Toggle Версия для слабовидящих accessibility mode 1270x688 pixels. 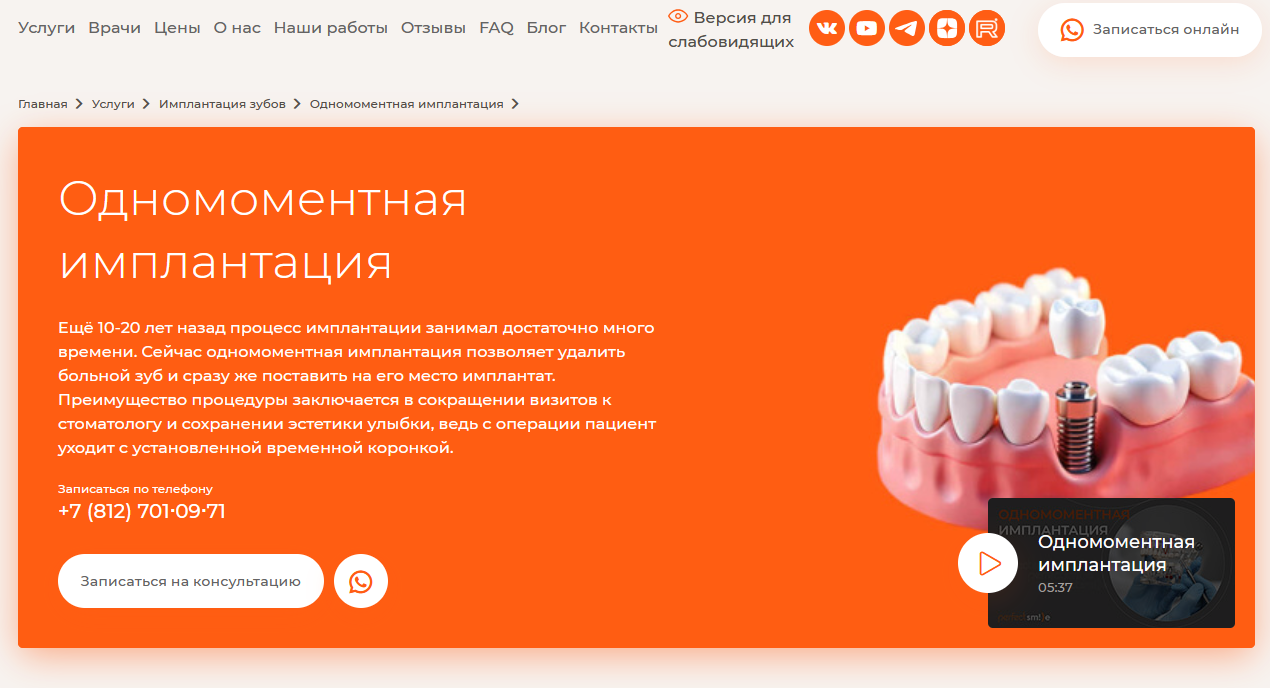[x=731, y=29]
